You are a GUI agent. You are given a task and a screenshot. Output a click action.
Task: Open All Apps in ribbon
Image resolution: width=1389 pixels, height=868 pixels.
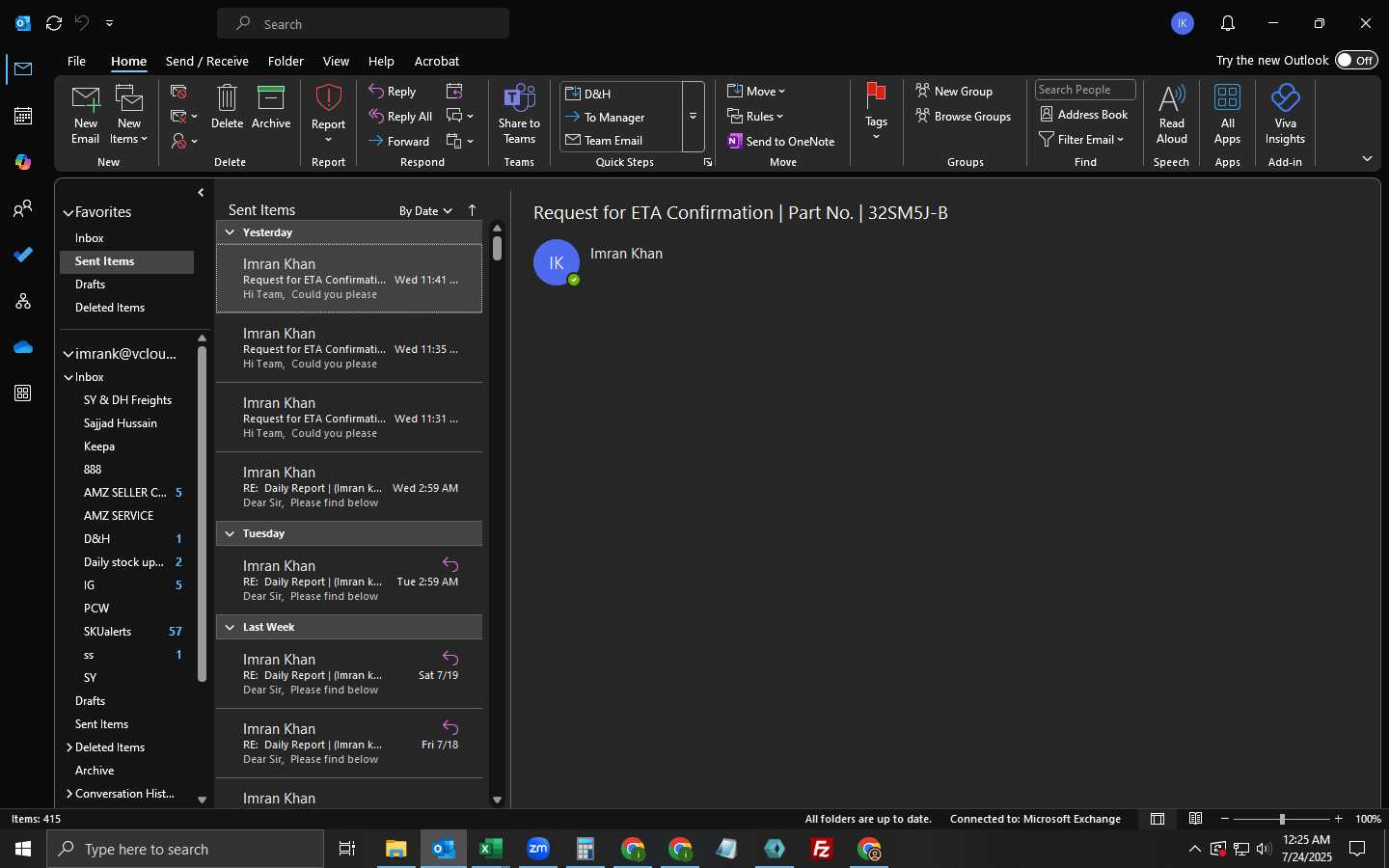[1227, 114]
